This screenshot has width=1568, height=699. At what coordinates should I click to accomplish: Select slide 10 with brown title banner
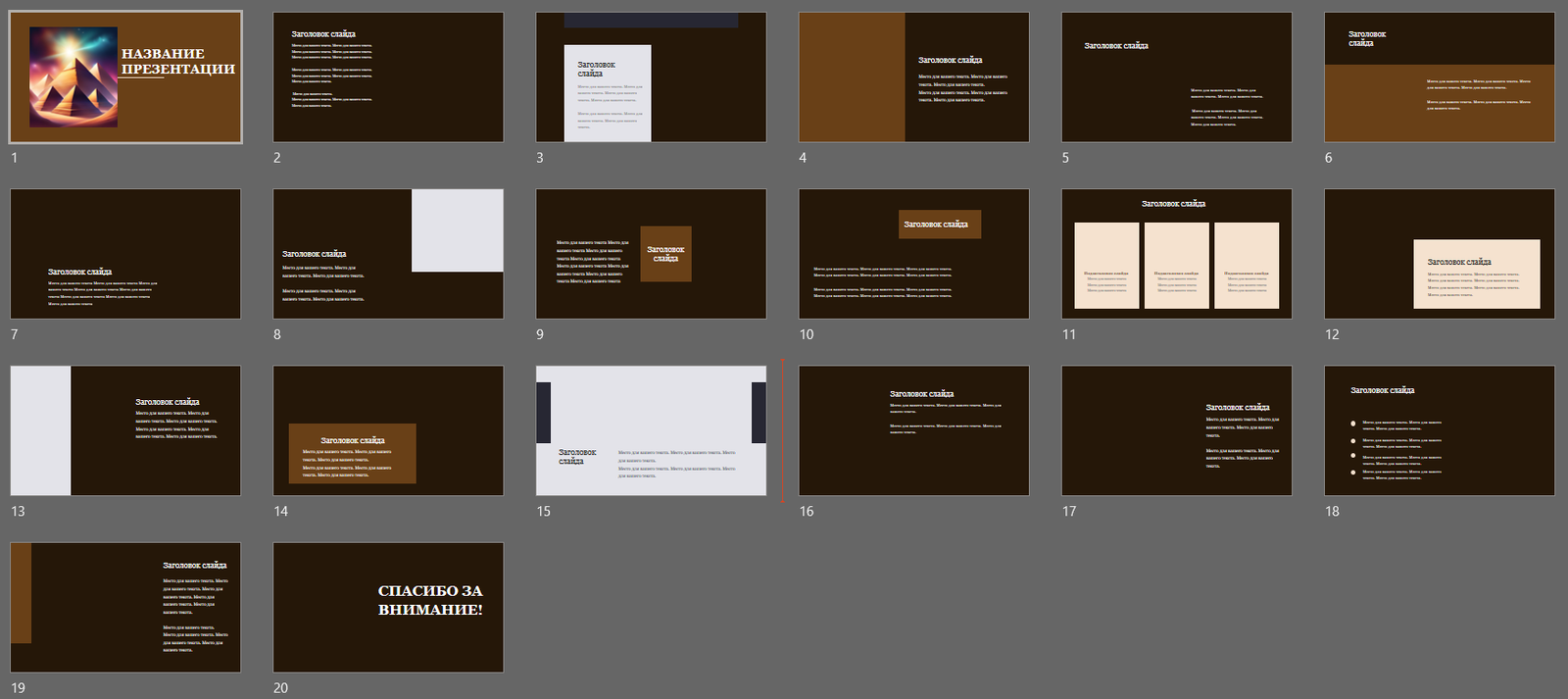click(913, 254)
